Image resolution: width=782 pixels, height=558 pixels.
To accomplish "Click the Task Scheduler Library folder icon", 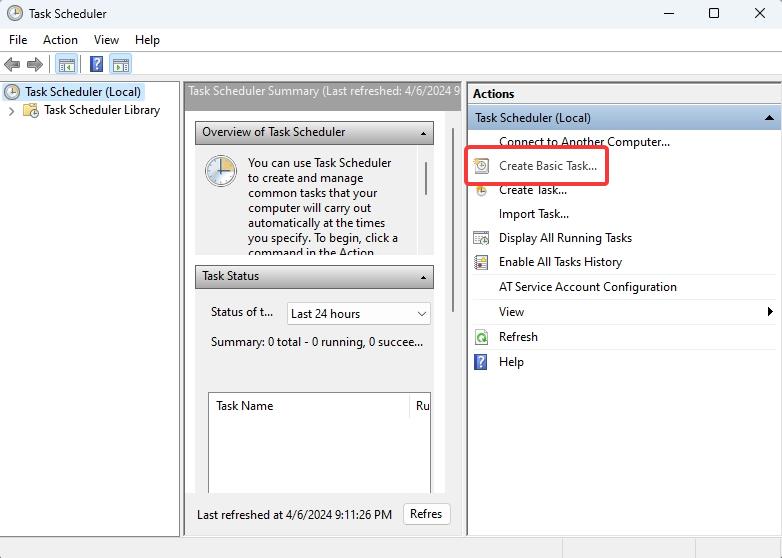I will click(x=31, y=110).
